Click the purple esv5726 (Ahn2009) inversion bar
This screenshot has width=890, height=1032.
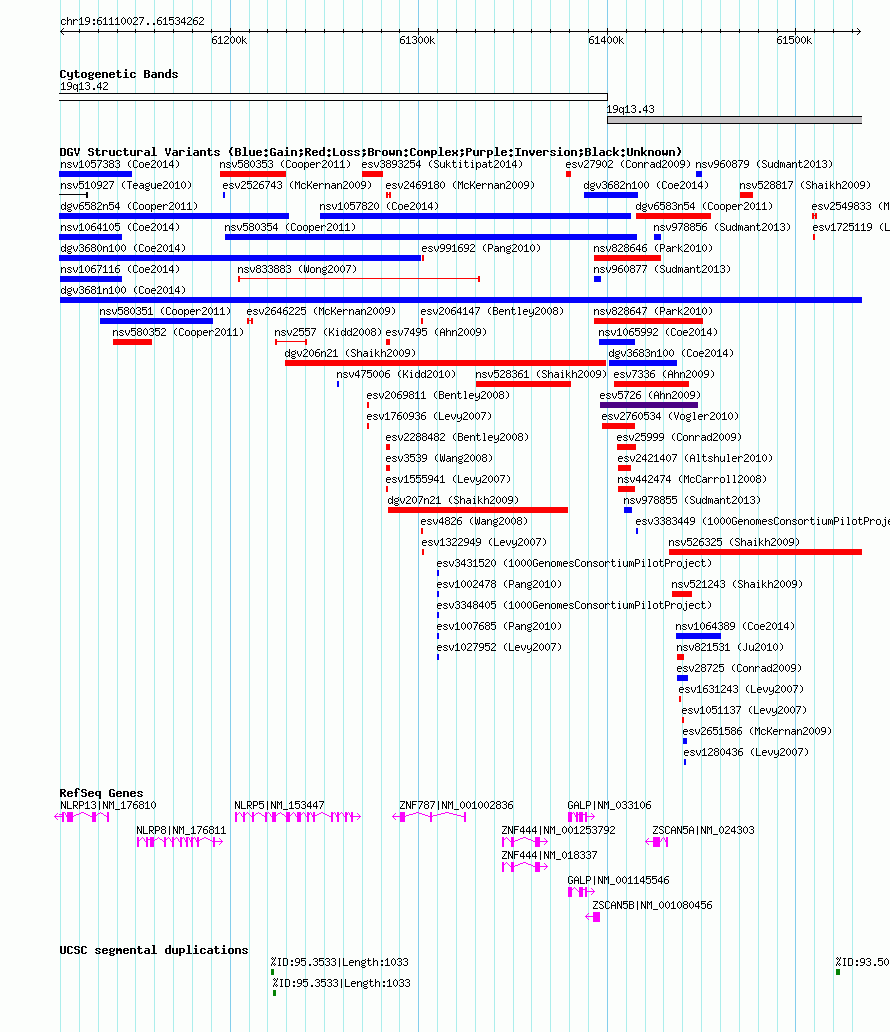pos(649,405)
